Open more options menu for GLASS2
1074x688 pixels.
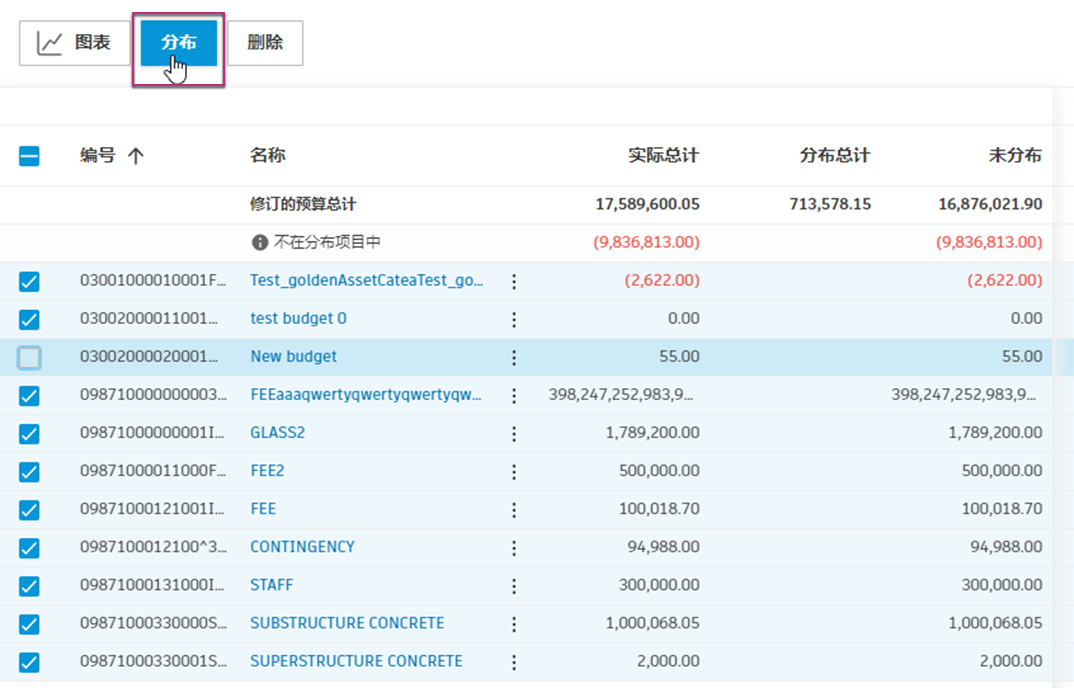point(514,434)
